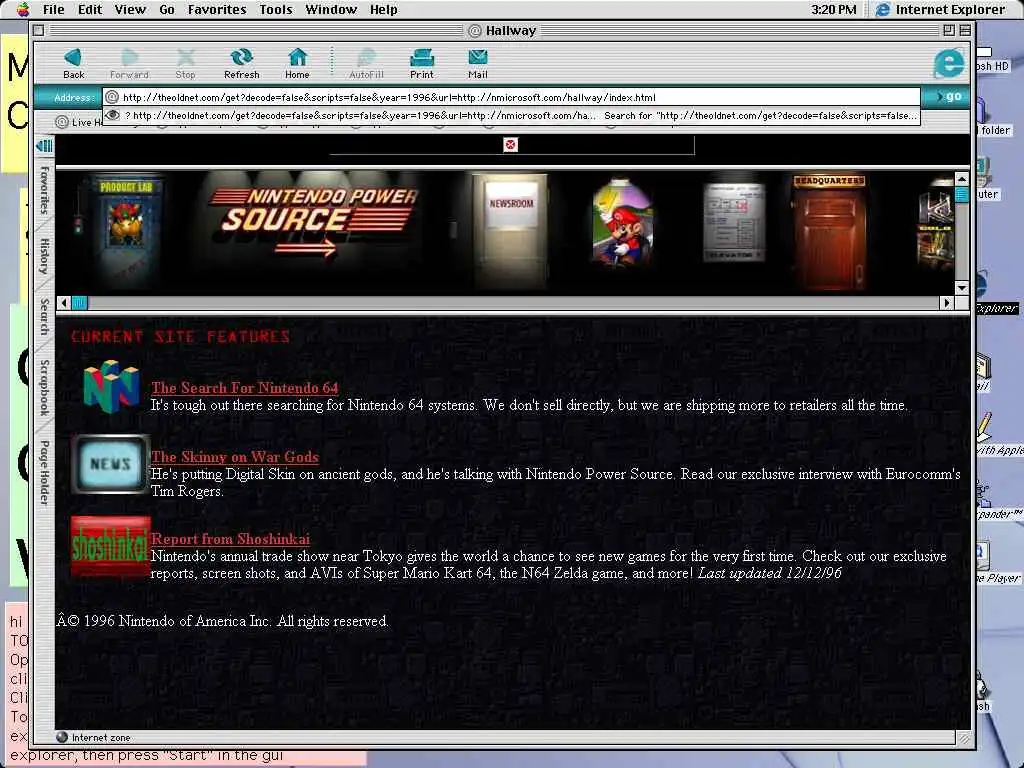The height and width of the screenshot is (768, 1024).
Task: Click the hallway frame scroll left arrow
Action: coord(63,303)
